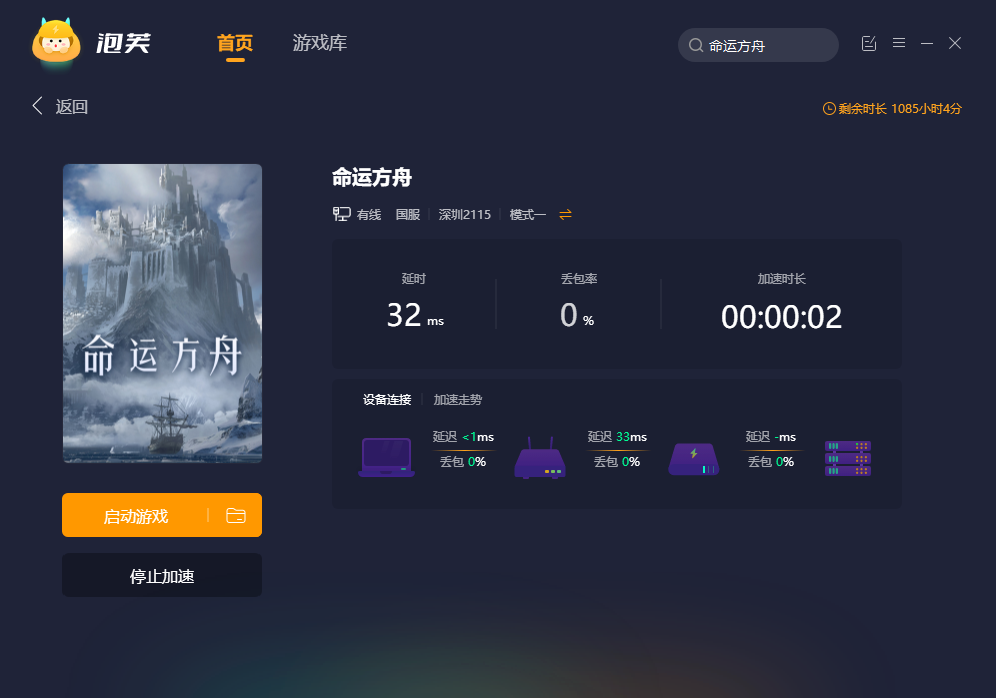Click the 加速时长 label
This screenshot has width=996, height=698.
coord(781,278)
